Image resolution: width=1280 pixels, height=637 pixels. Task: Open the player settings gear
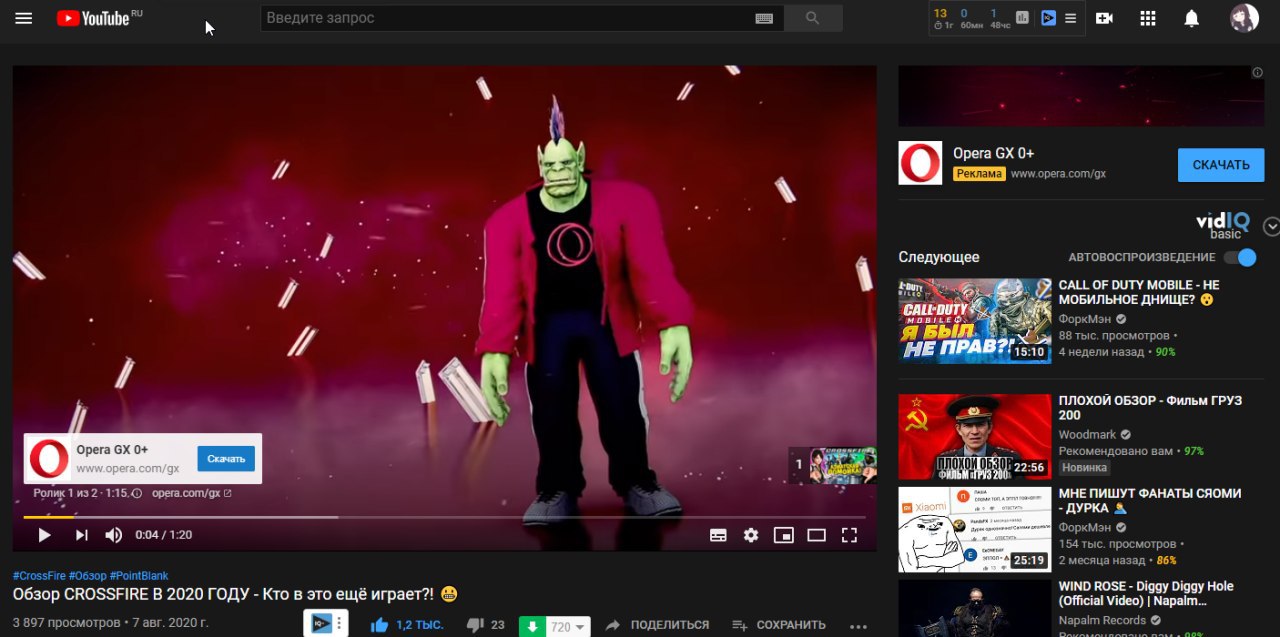coord(751,535)
